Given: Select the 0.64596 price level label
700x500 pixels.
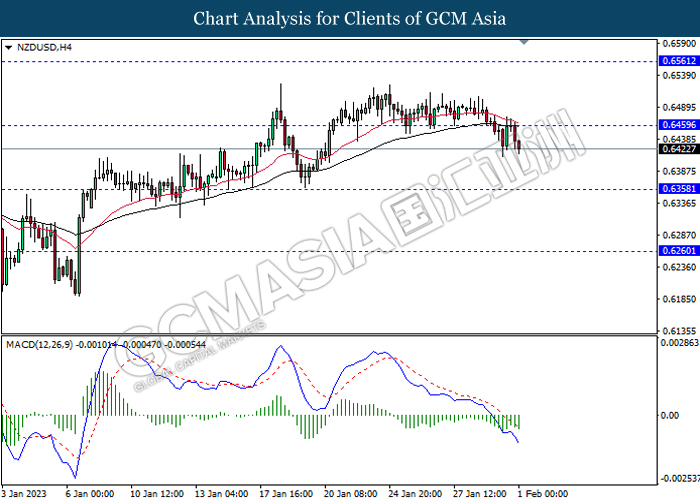Looking at the screenshot, I should (679, 125).
